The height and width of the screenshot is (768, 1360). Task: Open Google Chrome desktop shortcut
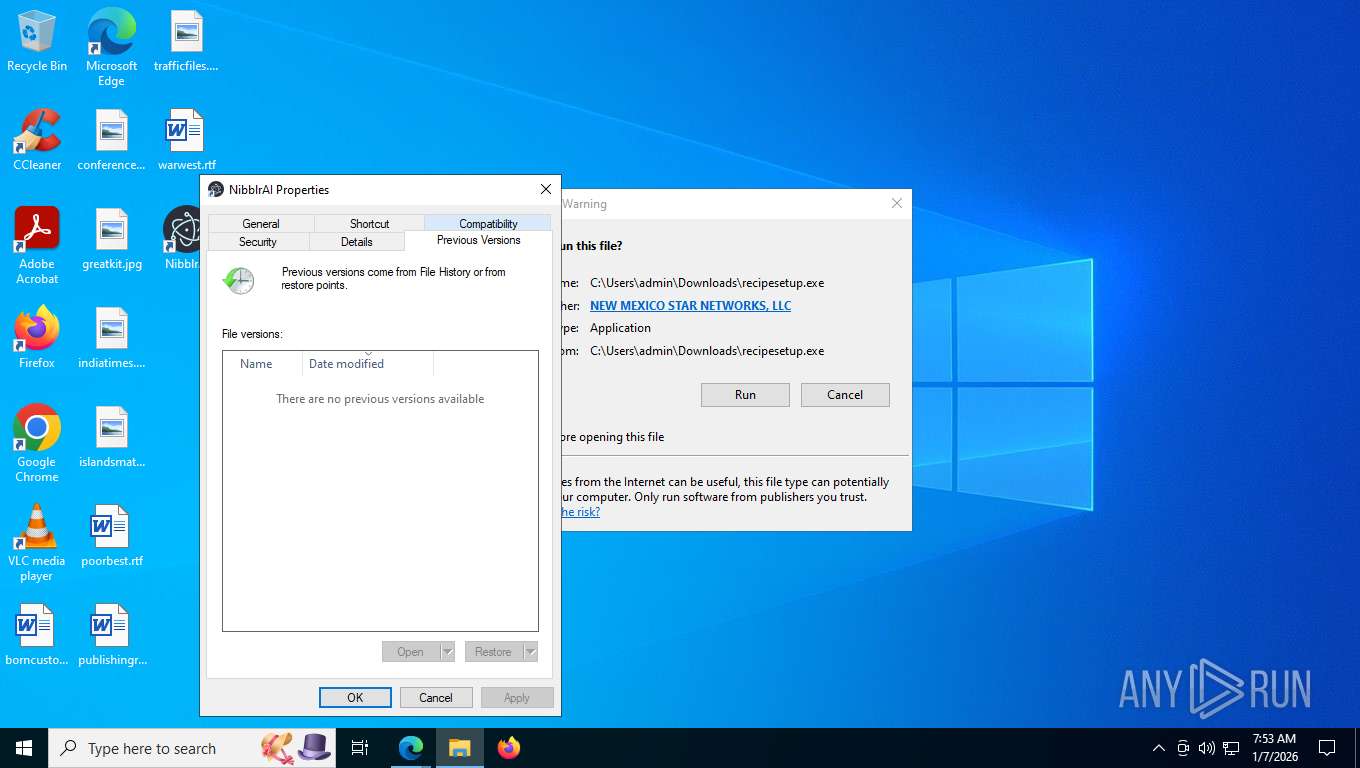point(37,444)
